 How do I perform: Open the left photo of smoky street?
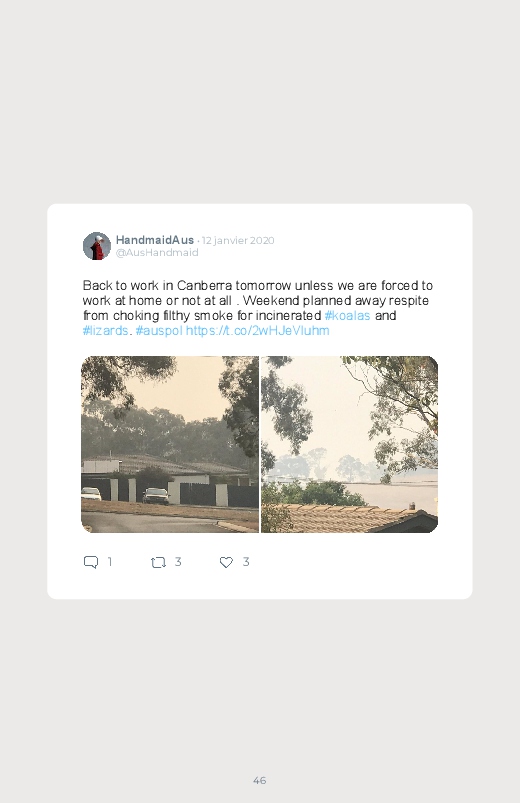click(x=170, y=445)
